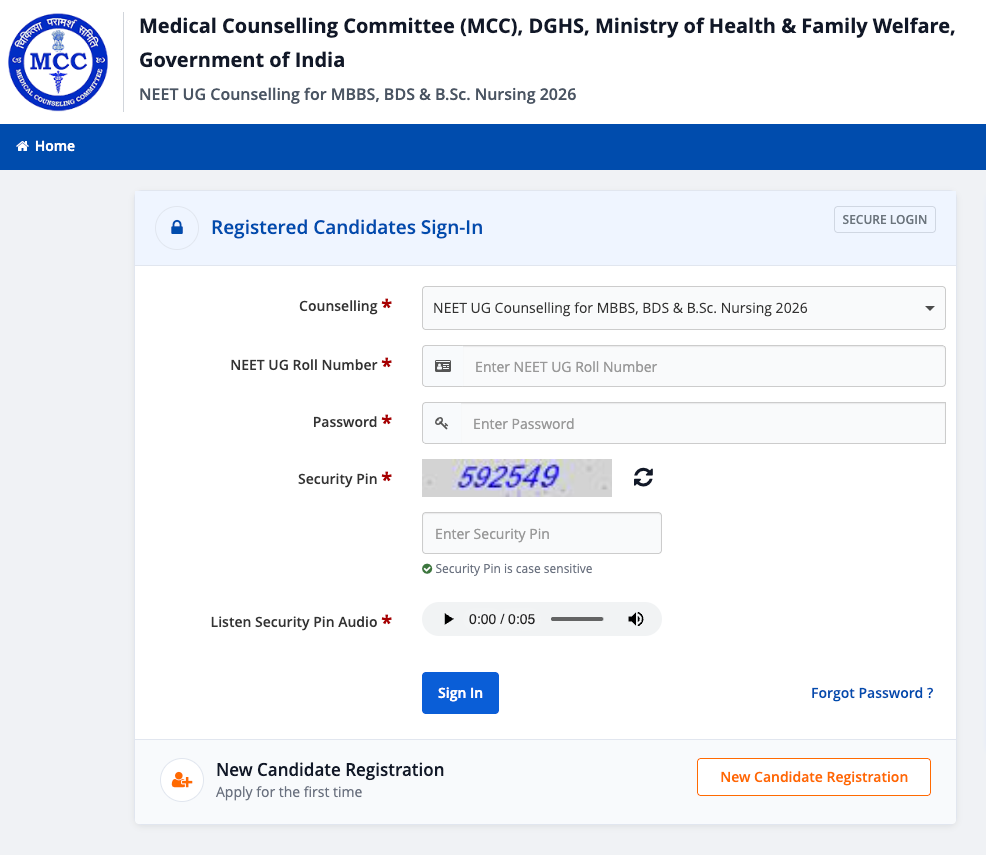Click the 'NEET UG Roll Number' label

pyautogui.click(x=304, y=365)
